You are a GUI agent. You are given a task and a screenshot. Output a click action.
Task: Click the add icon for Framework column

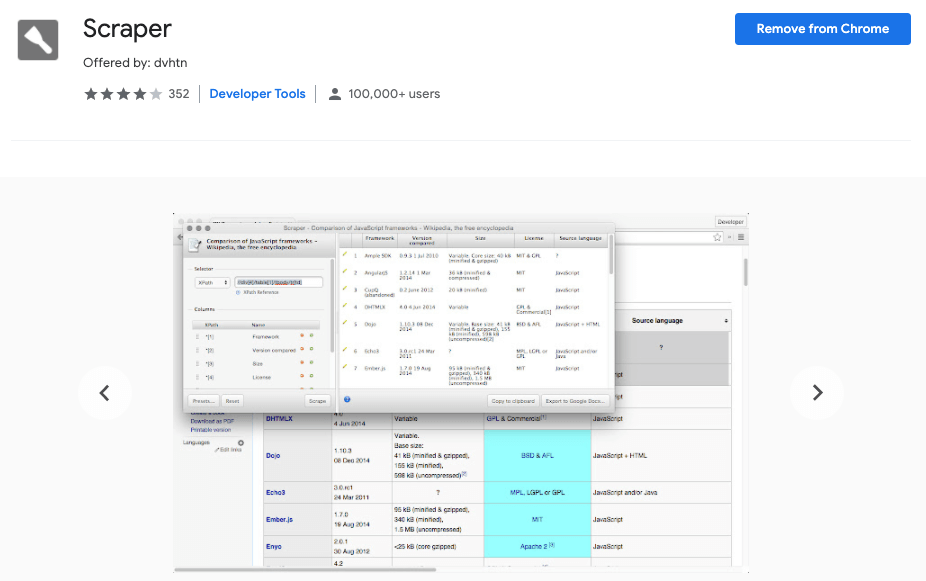click(312, 335)
